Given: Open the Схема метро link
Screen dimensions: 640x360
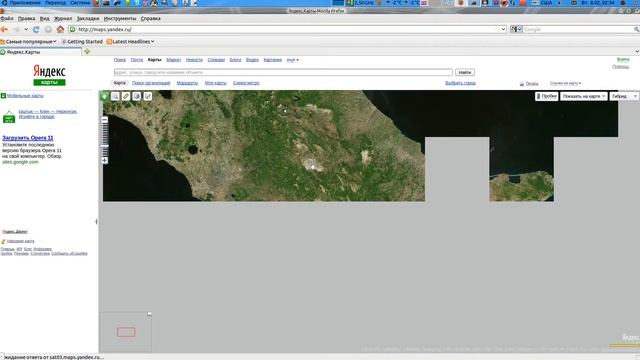Looking at the screenshot, I should [x=246, y=83].
